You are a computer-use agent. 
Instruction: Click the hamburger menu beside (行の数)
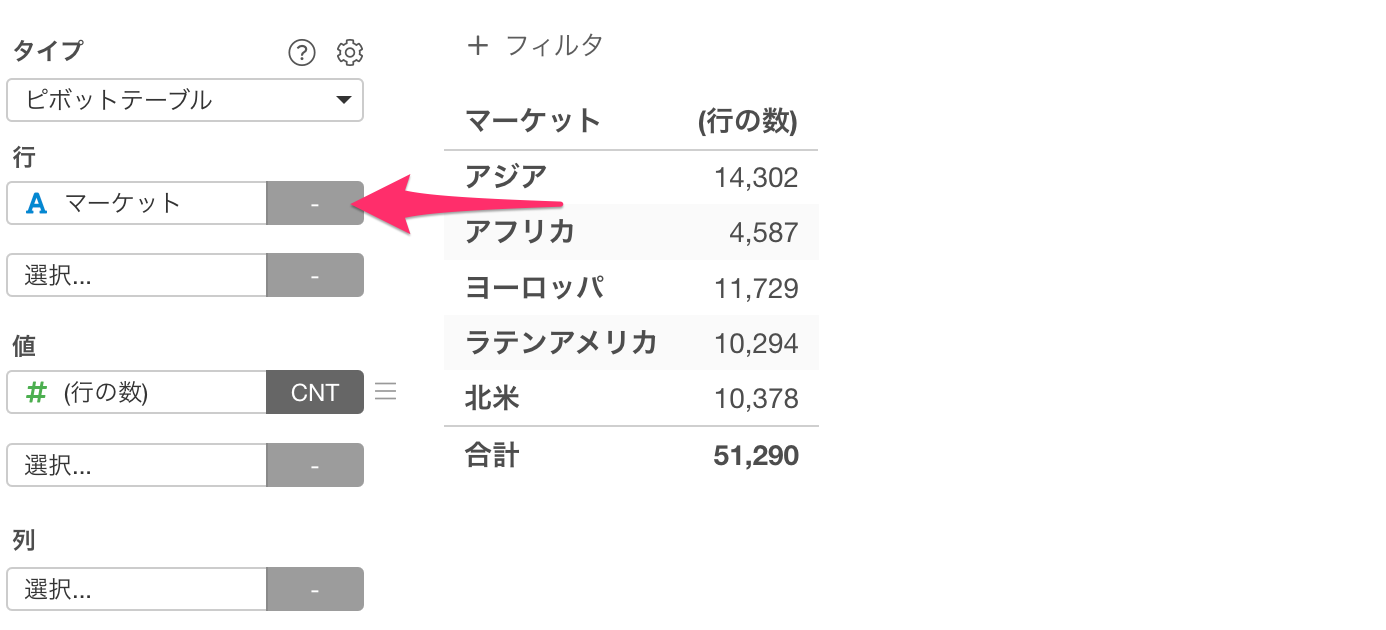click(385, 392)
